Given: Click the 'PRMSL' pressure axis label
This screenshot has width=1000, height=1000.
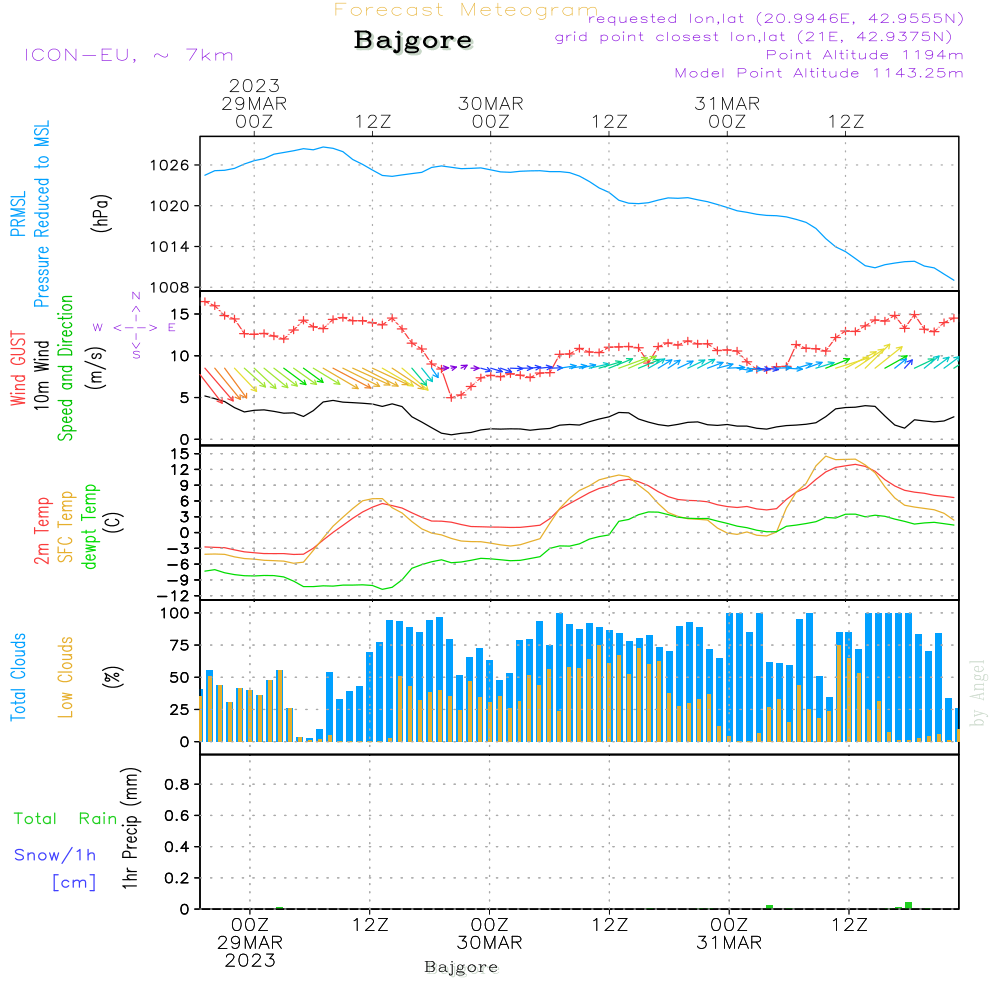Looking at the screenshot, I should (18, 214).
